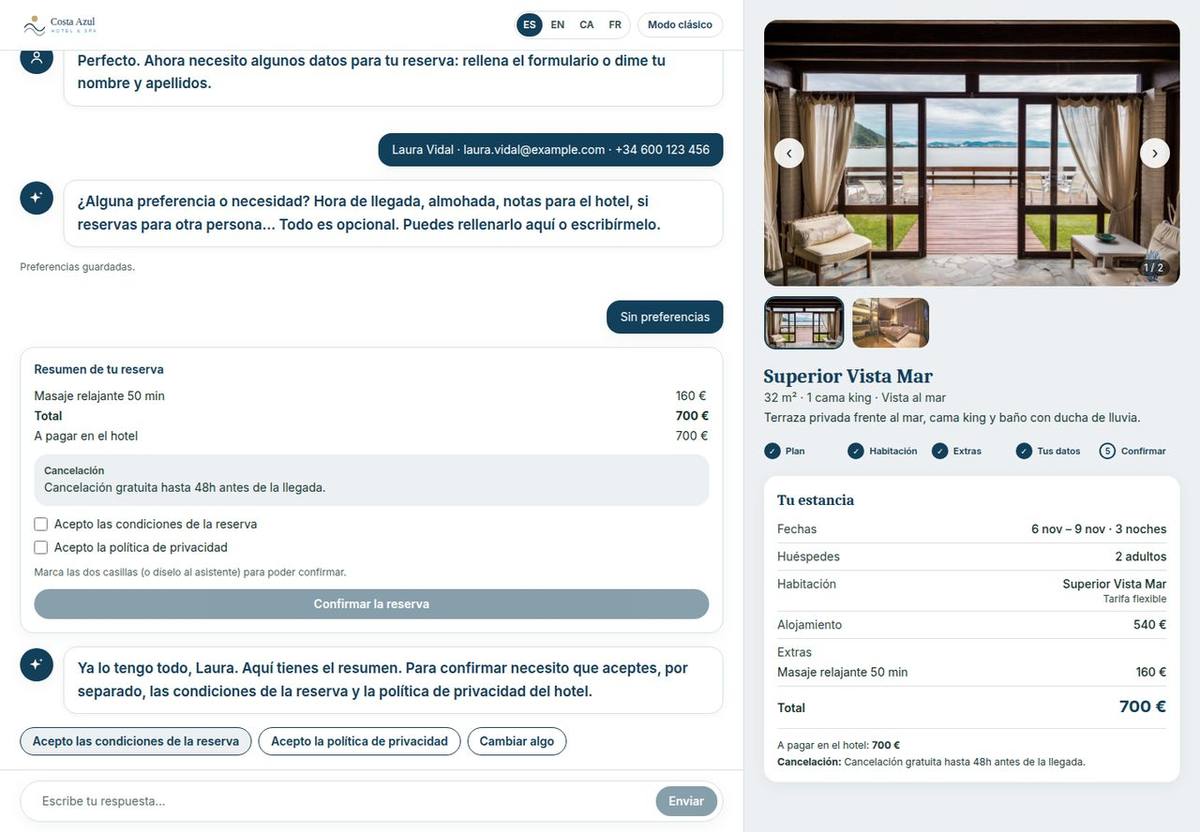Click the Habitación step checkmark icon
The height and width of the screenshot is (832, 1200).
[856, 451]
